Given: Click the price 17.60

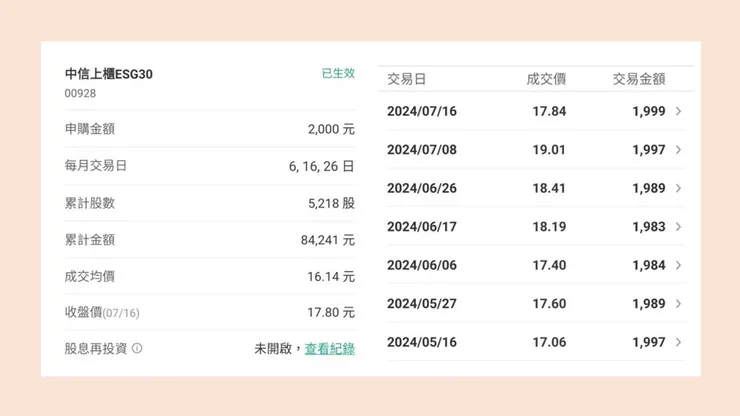Looking at the screenshot, I should (549, 304).
